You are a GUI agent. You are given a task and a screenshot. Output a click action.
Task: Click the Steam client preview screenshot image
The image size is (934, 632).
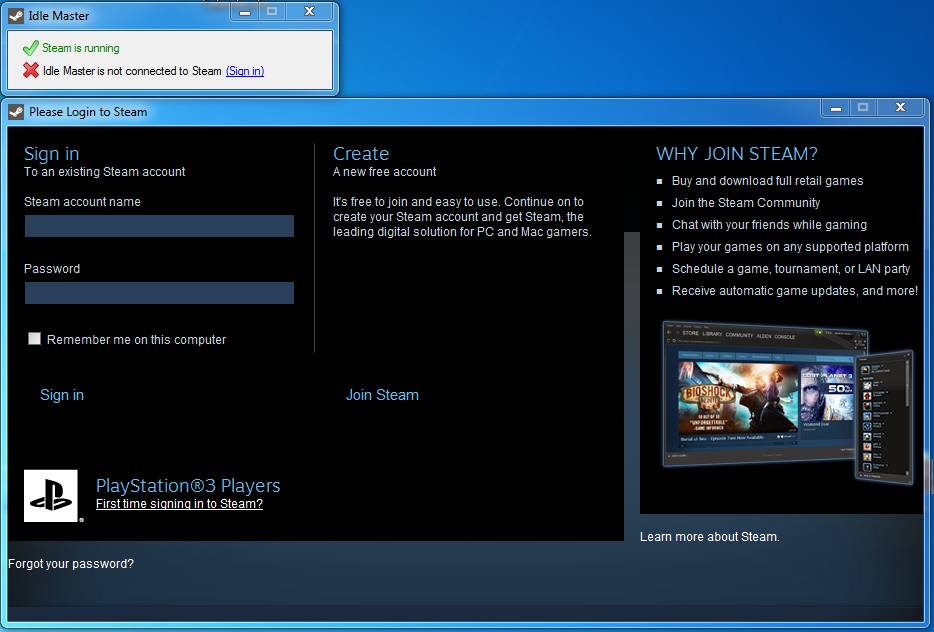tap(787, 401)
